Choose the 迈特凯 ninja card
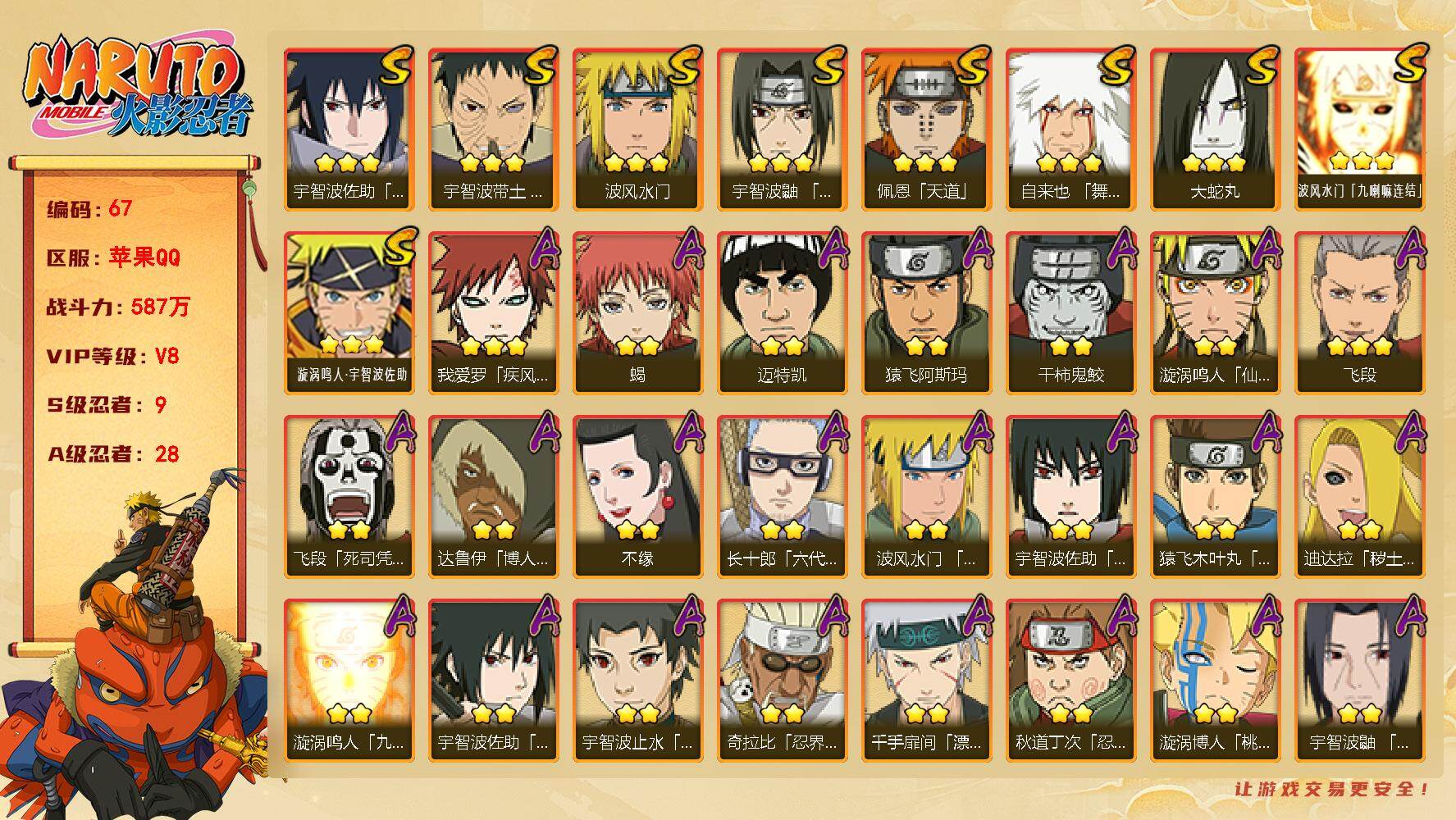Viewport: 1456px width, 820px height. [x=782, y=313]
